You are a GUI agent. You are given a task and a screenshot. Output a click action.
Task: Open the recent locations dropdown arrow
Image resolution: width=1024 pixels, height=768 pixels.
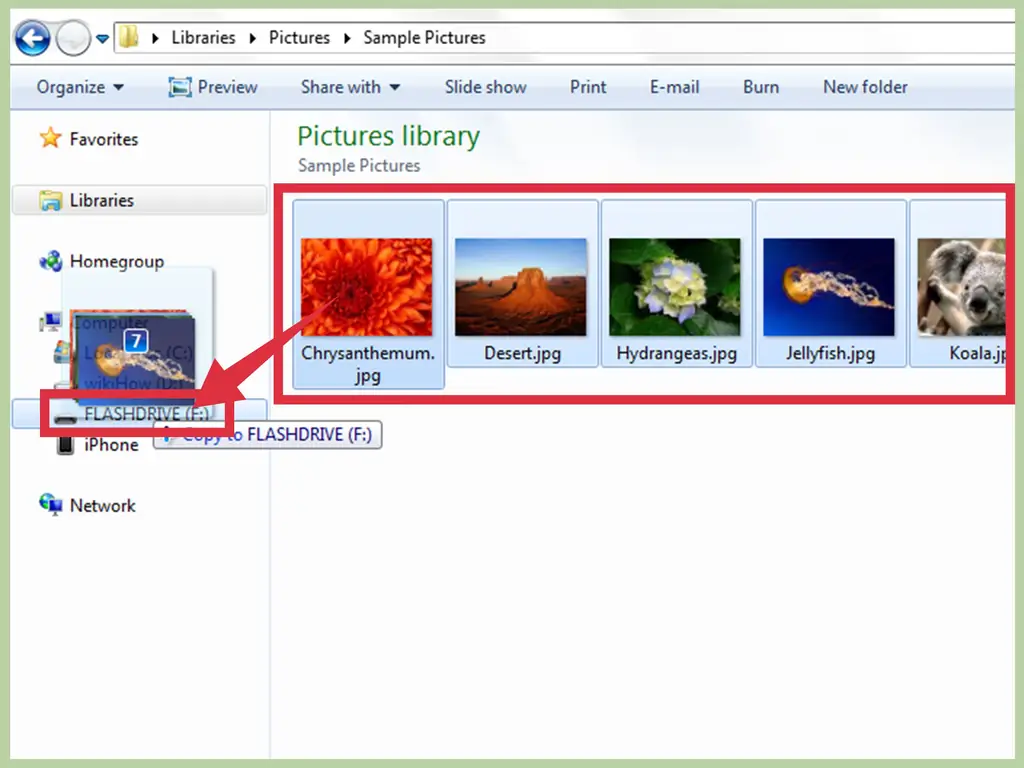(x=103, y=39)
